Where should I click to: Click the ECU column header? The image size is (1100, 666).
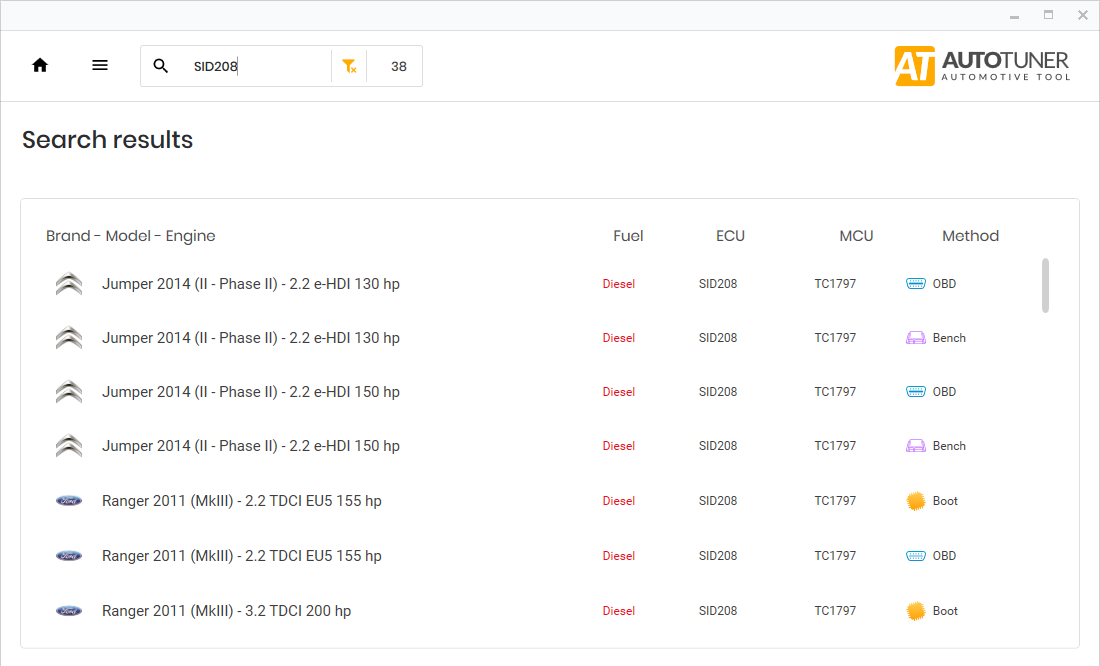730,236
